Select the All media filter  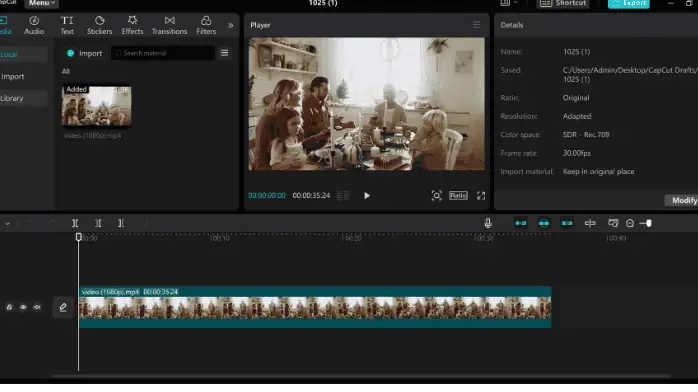click(66, 71)
